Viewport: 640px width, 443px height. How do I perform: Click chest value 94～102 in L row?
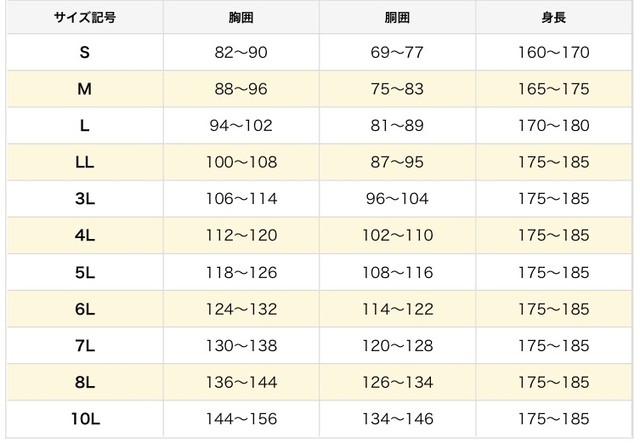[x=241, y=125]
